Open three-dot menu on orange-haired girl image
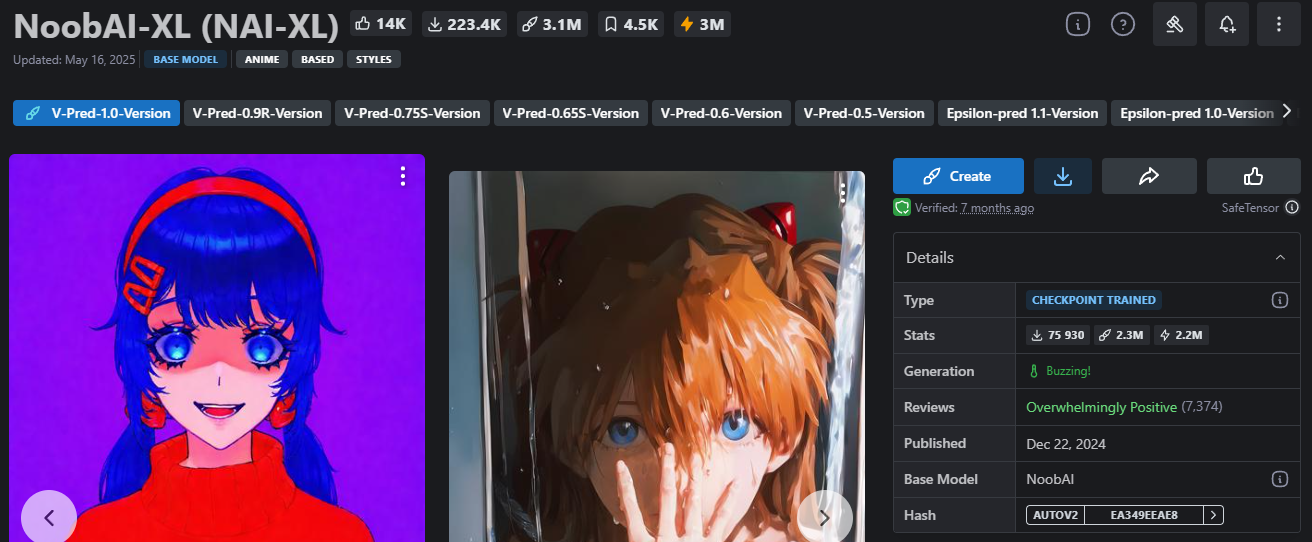Viewport: 1312px width, 542px height. point(845,192)
